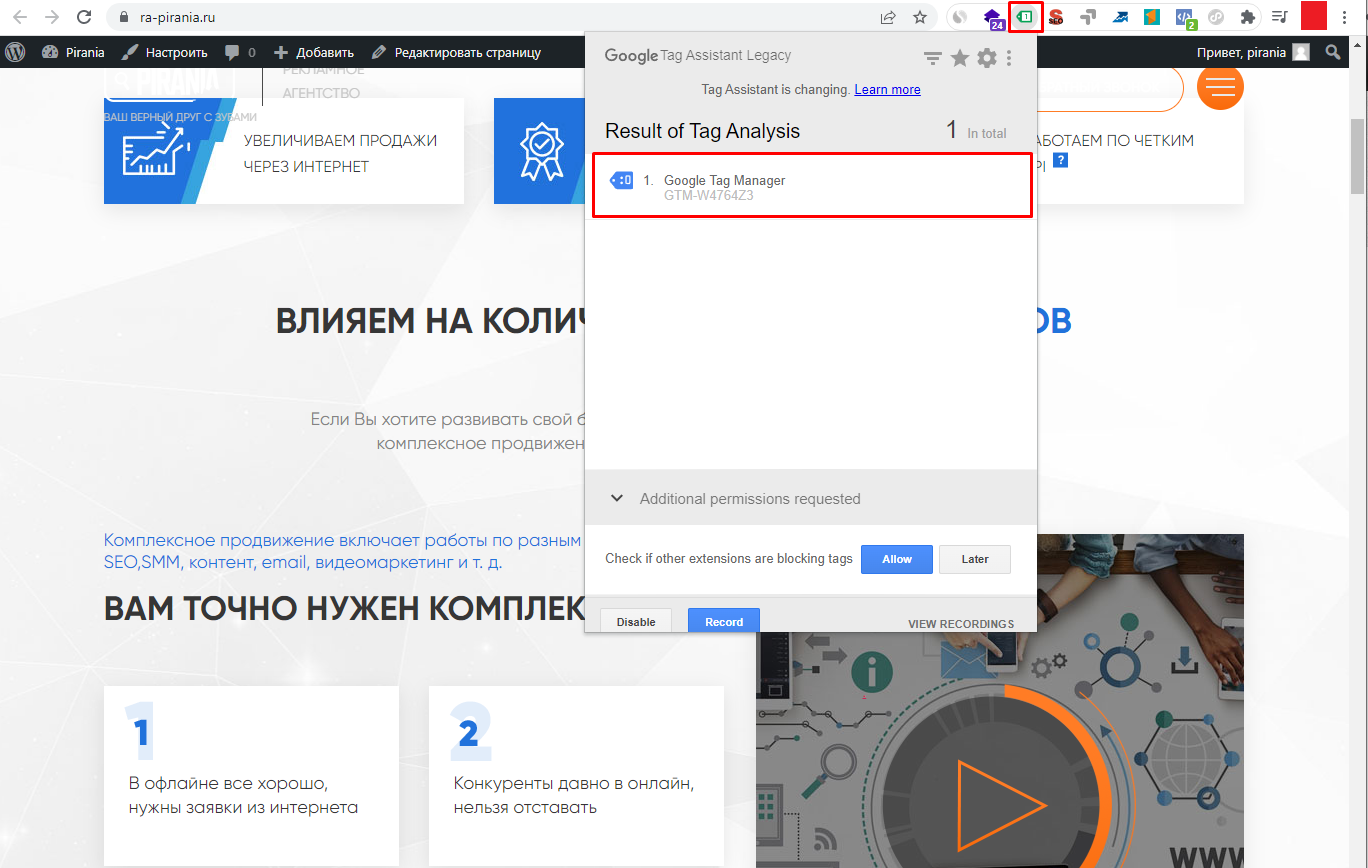Bookmark this page with the star icon
This screenshot has height=868, width=1368.
(x=919, y=17)
